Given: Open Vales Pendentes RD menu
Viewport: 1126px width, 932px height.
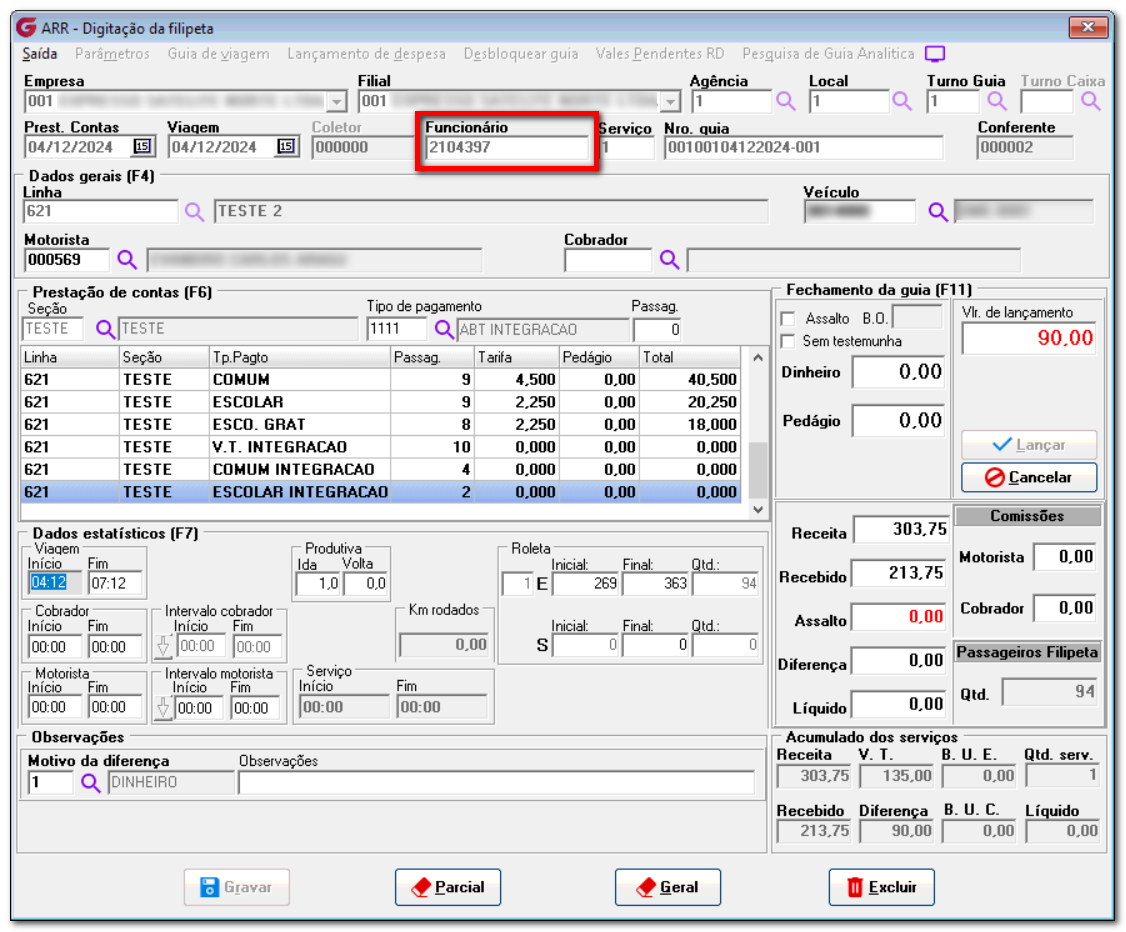Looking at the screenshot, I should tap(660, 54).
